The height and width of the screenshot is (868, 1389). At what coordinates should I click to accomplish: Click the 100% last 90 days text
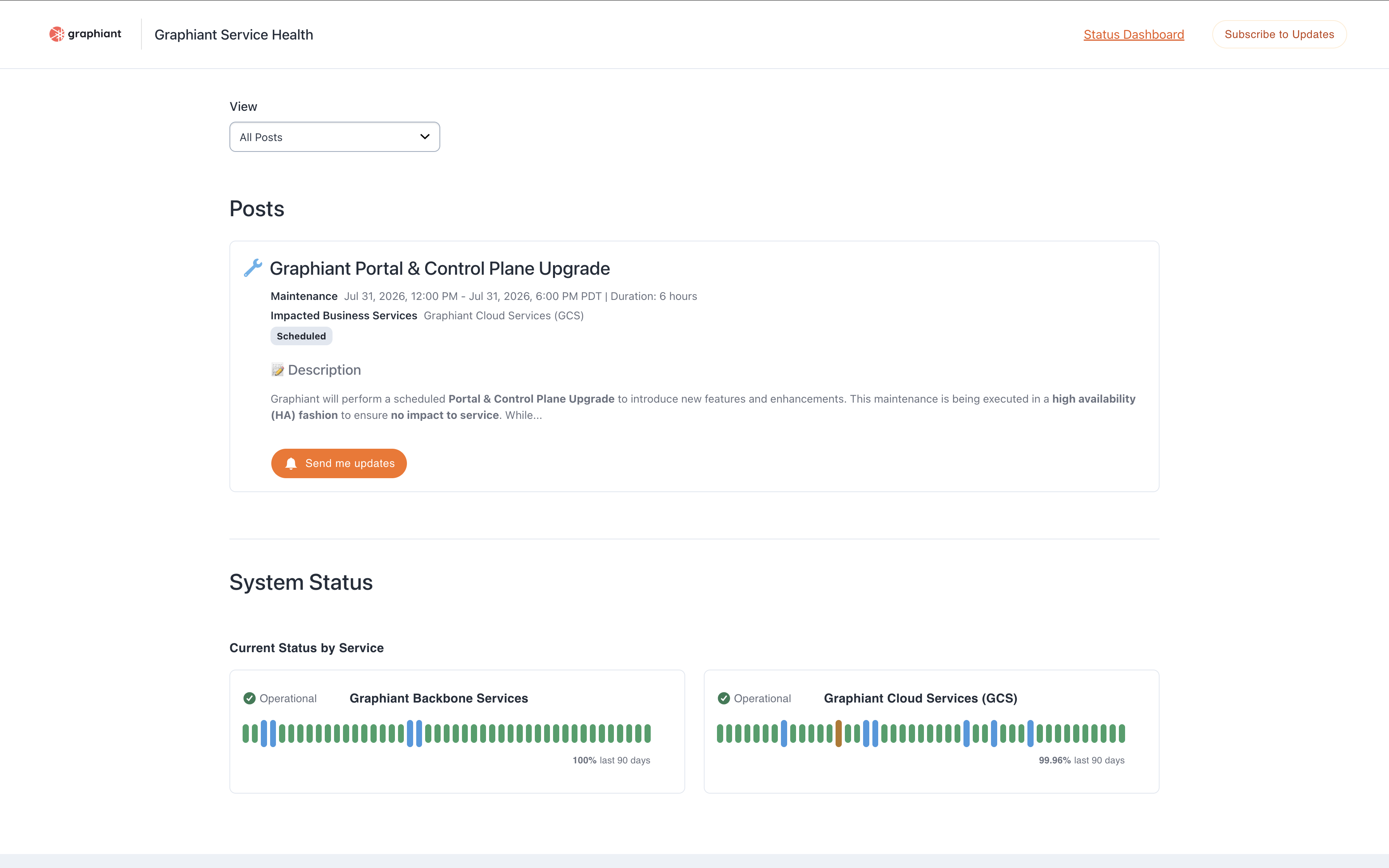tap(611, 760)
